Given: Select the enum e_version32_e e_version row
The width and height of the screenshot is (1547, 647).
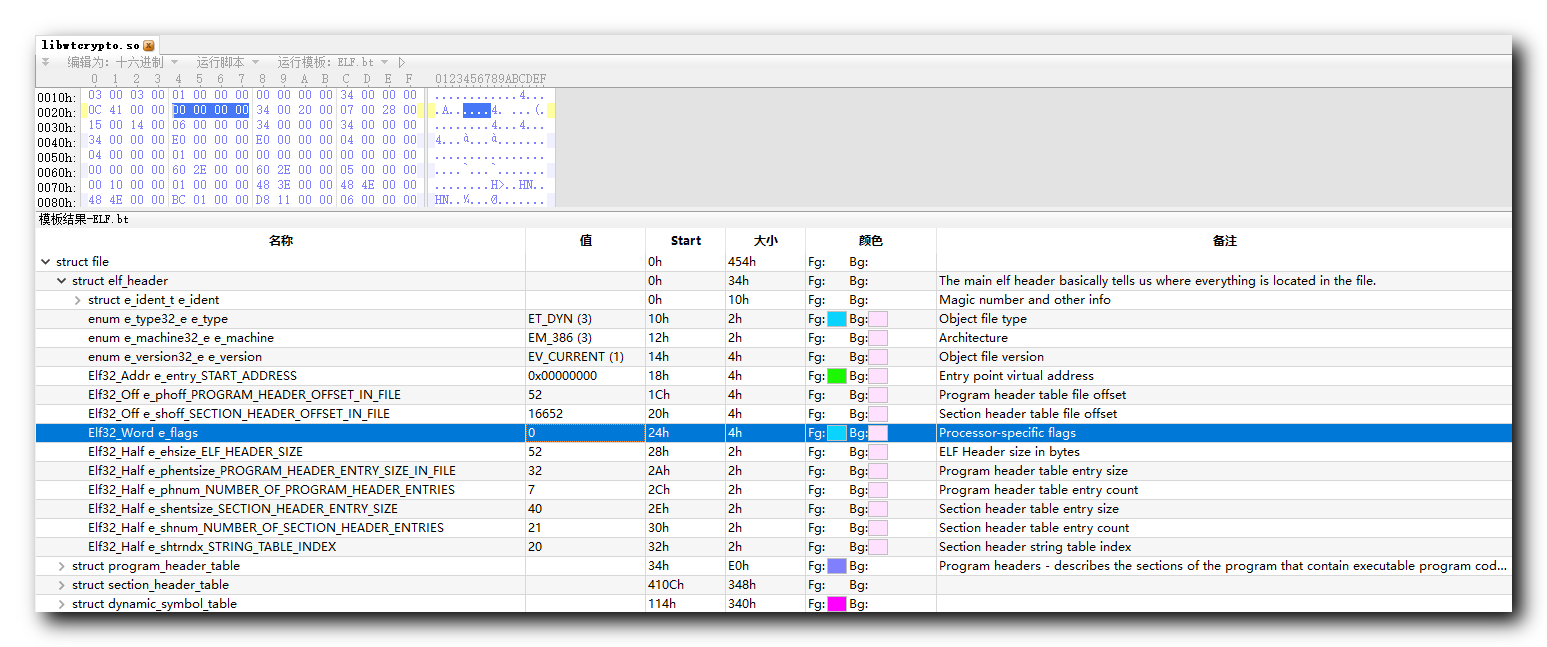Looking at the screenshot, I should point(774,357).
